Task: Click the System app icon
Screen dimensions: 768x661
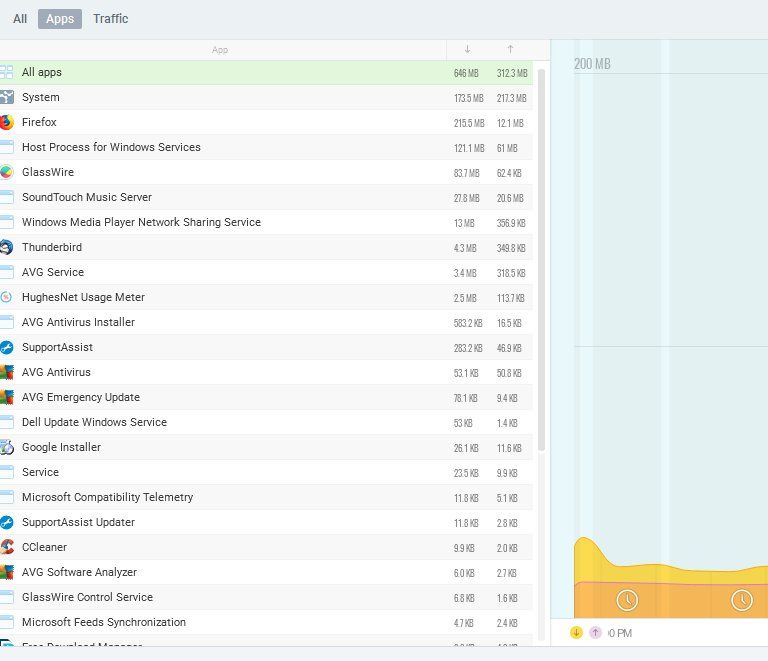Action: click(x=7, y=97)
